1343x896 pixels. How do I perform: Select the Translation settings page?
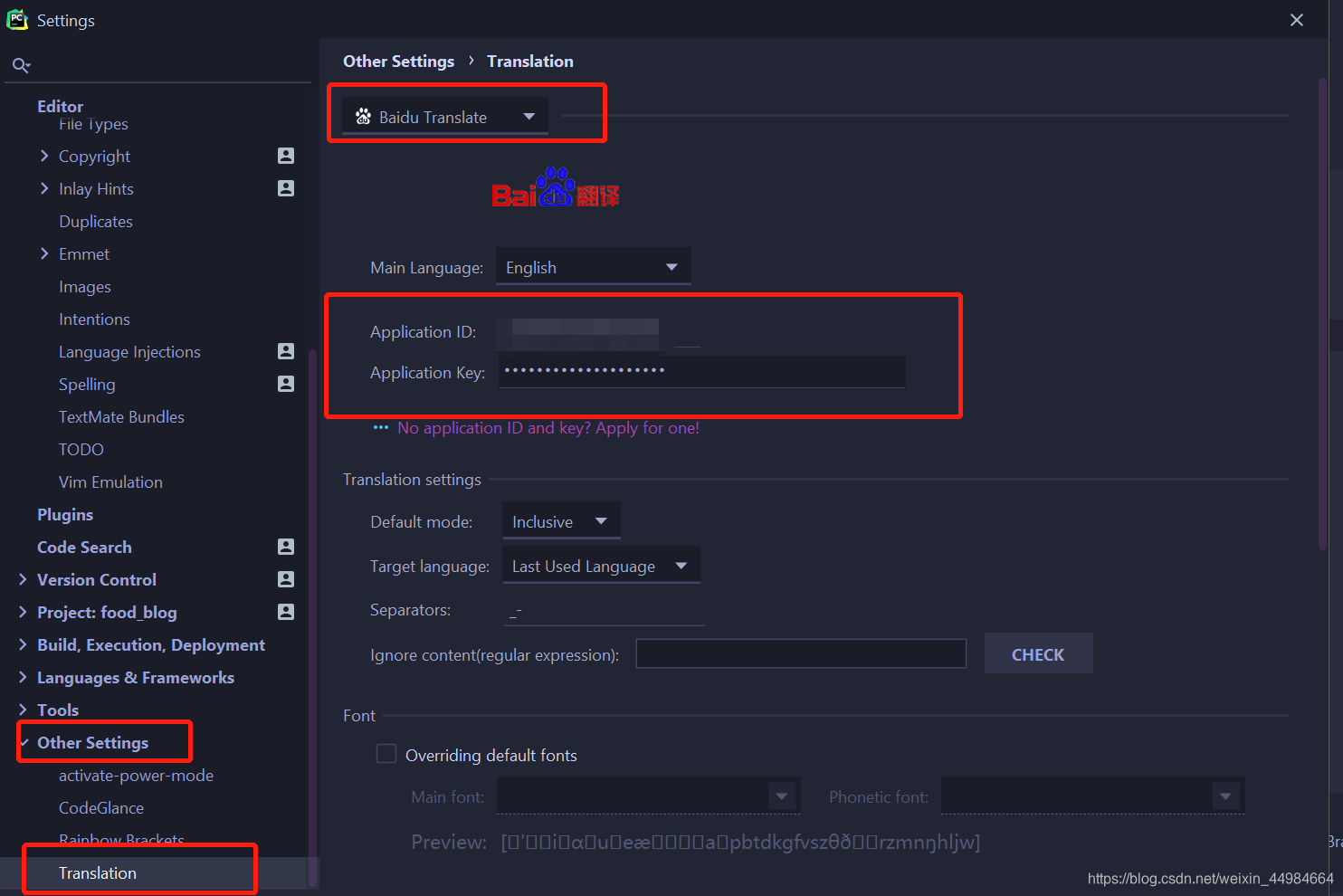coord(97,872)
